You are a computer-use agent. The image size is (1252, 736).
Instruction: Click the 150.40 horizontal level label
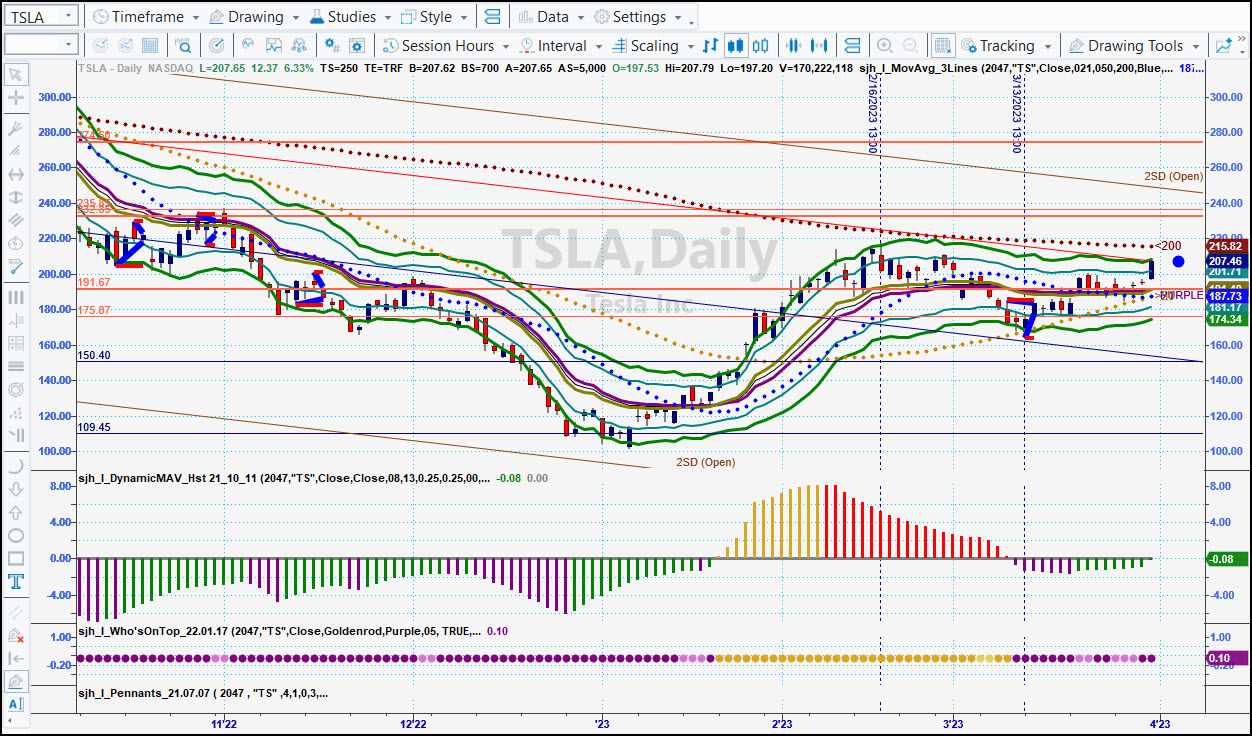(x=94, y=355)
